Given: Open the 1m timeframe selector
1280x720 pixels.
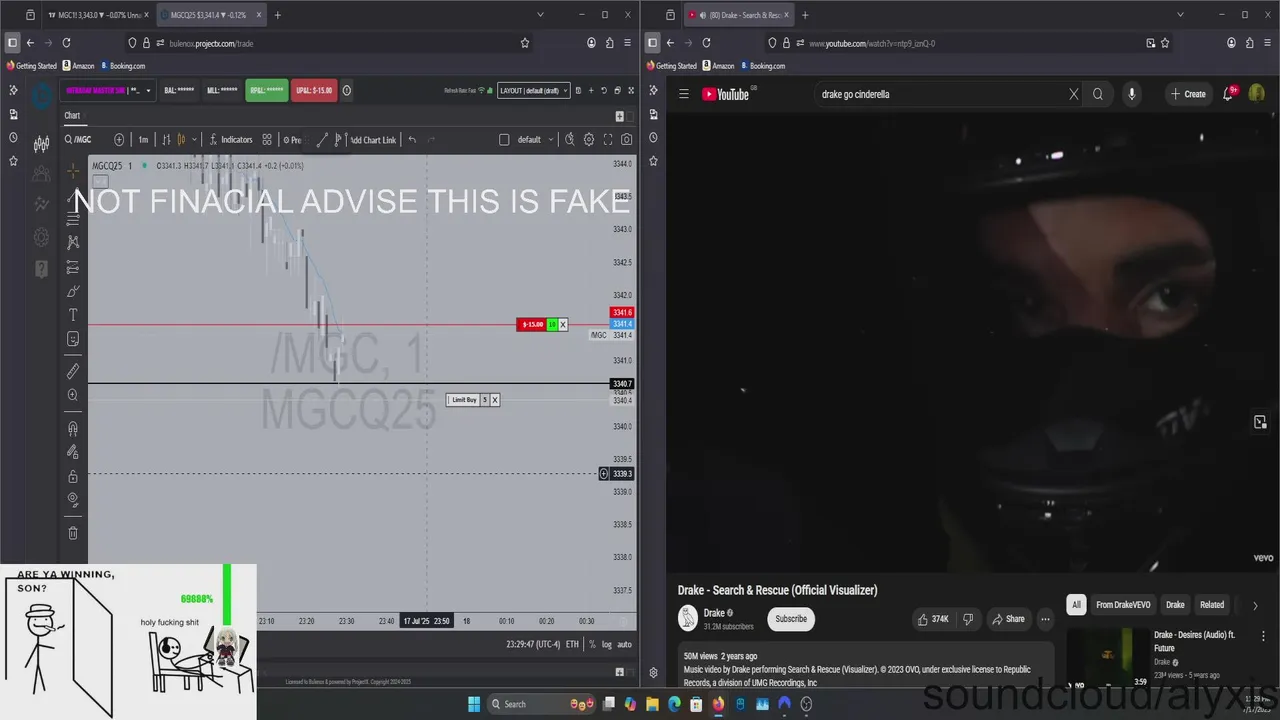Looking at the screenshot, I should coord(143,140).
